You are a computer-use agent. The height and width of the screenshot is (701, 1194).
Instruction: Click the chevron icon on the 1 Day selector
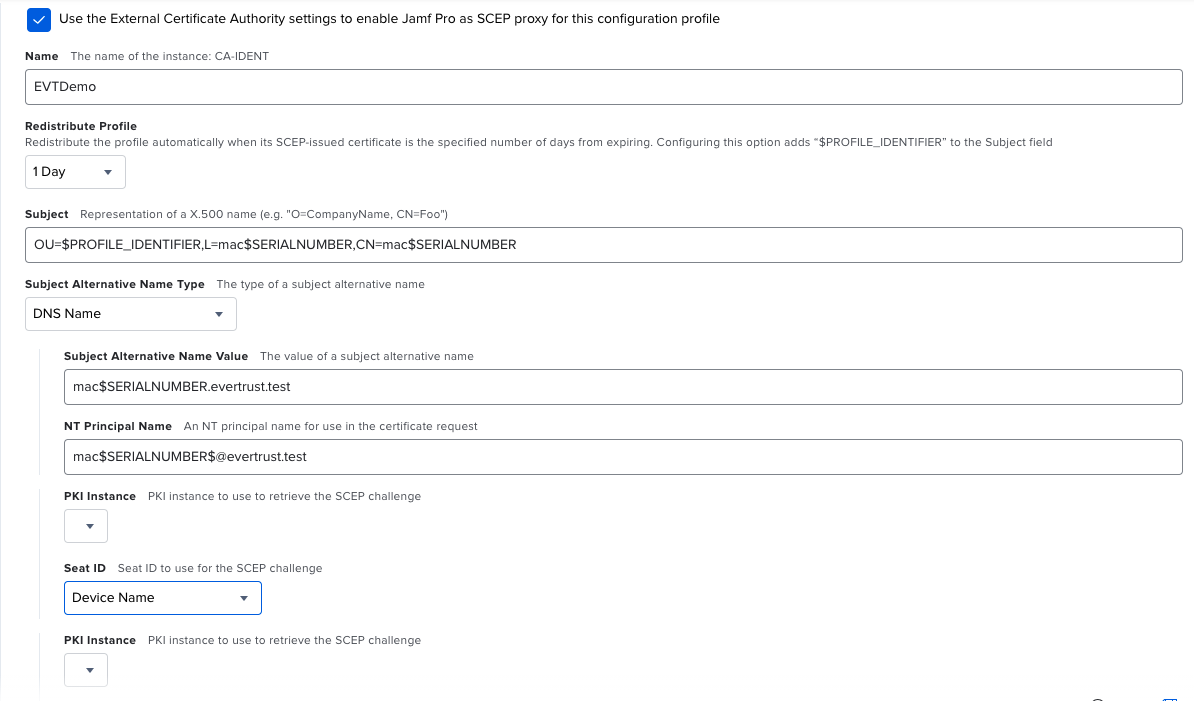pyautogui.click(x=110, y=171)
